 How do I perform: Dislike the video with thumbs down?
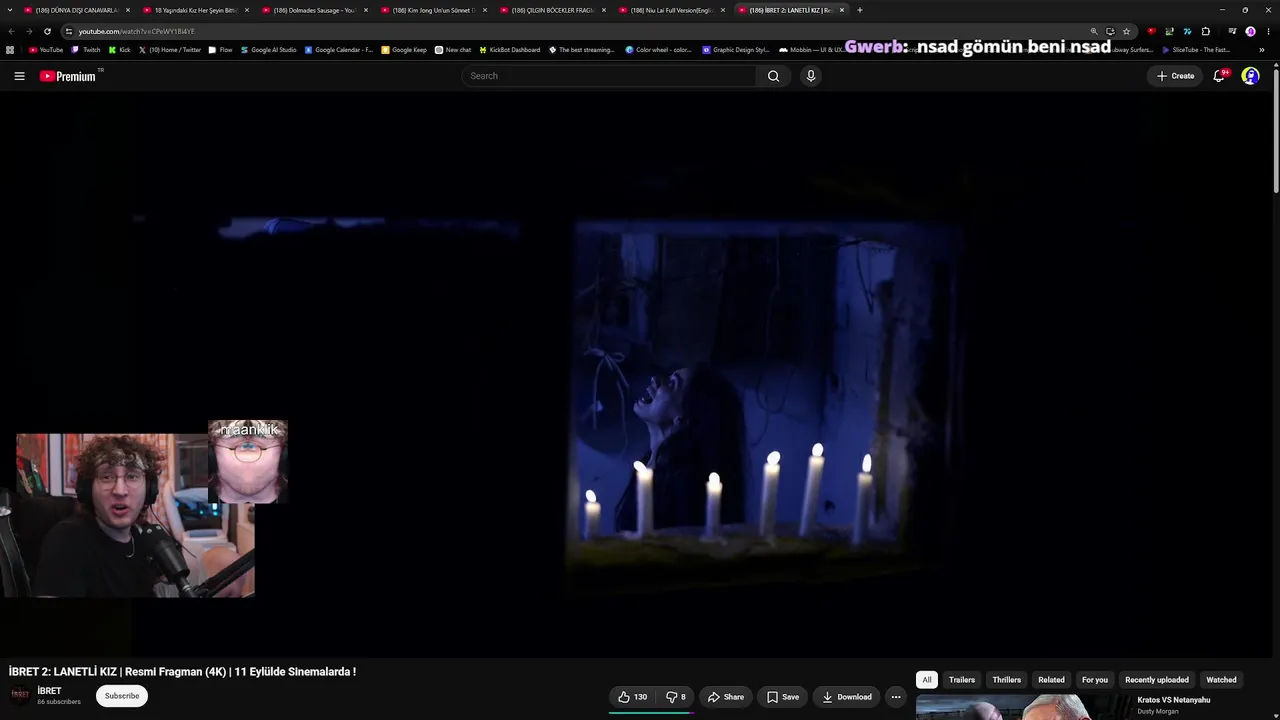677,697
